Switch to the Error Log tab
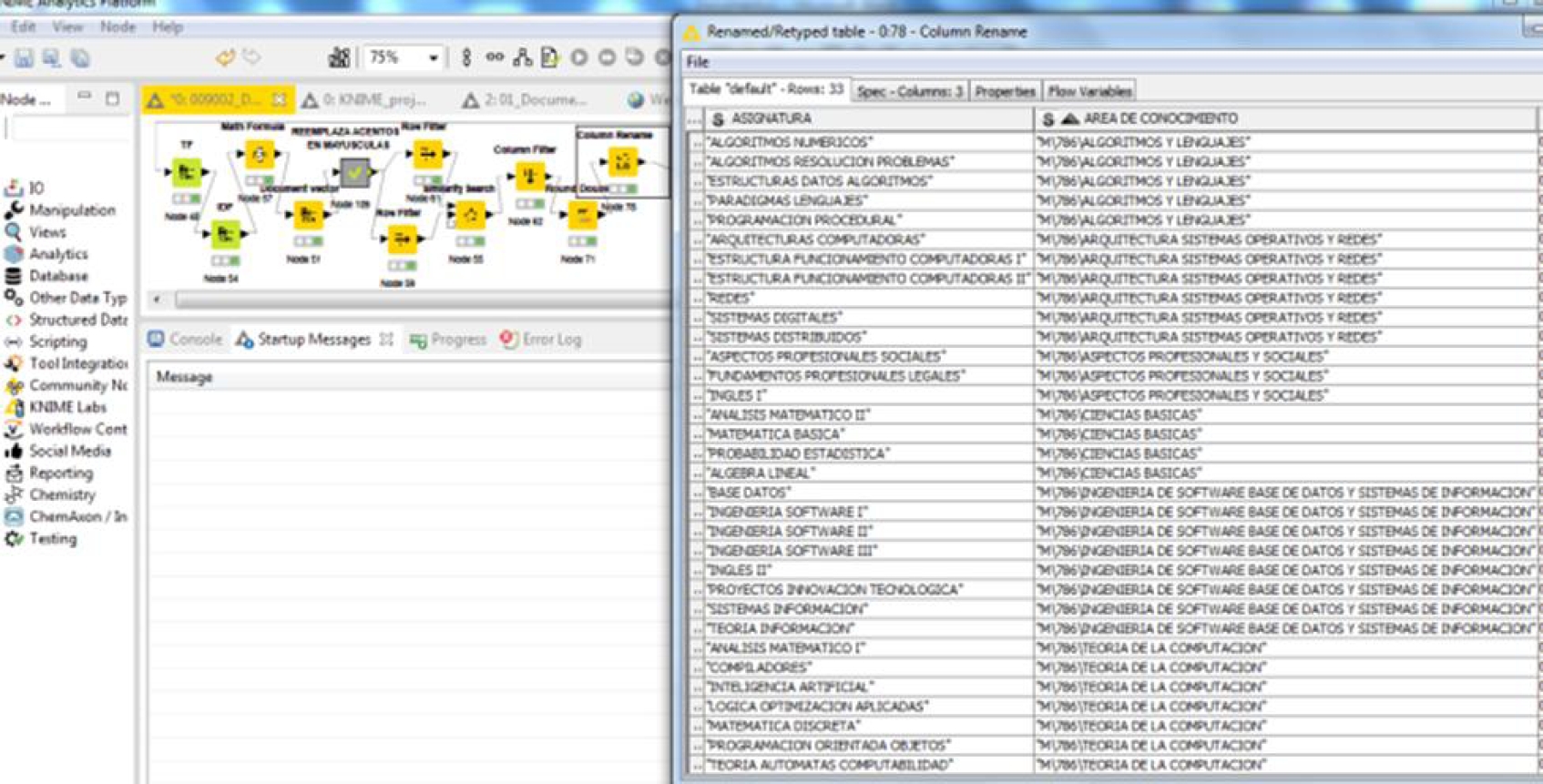Viewport: 1543px width, 784px height. point(550,340)
